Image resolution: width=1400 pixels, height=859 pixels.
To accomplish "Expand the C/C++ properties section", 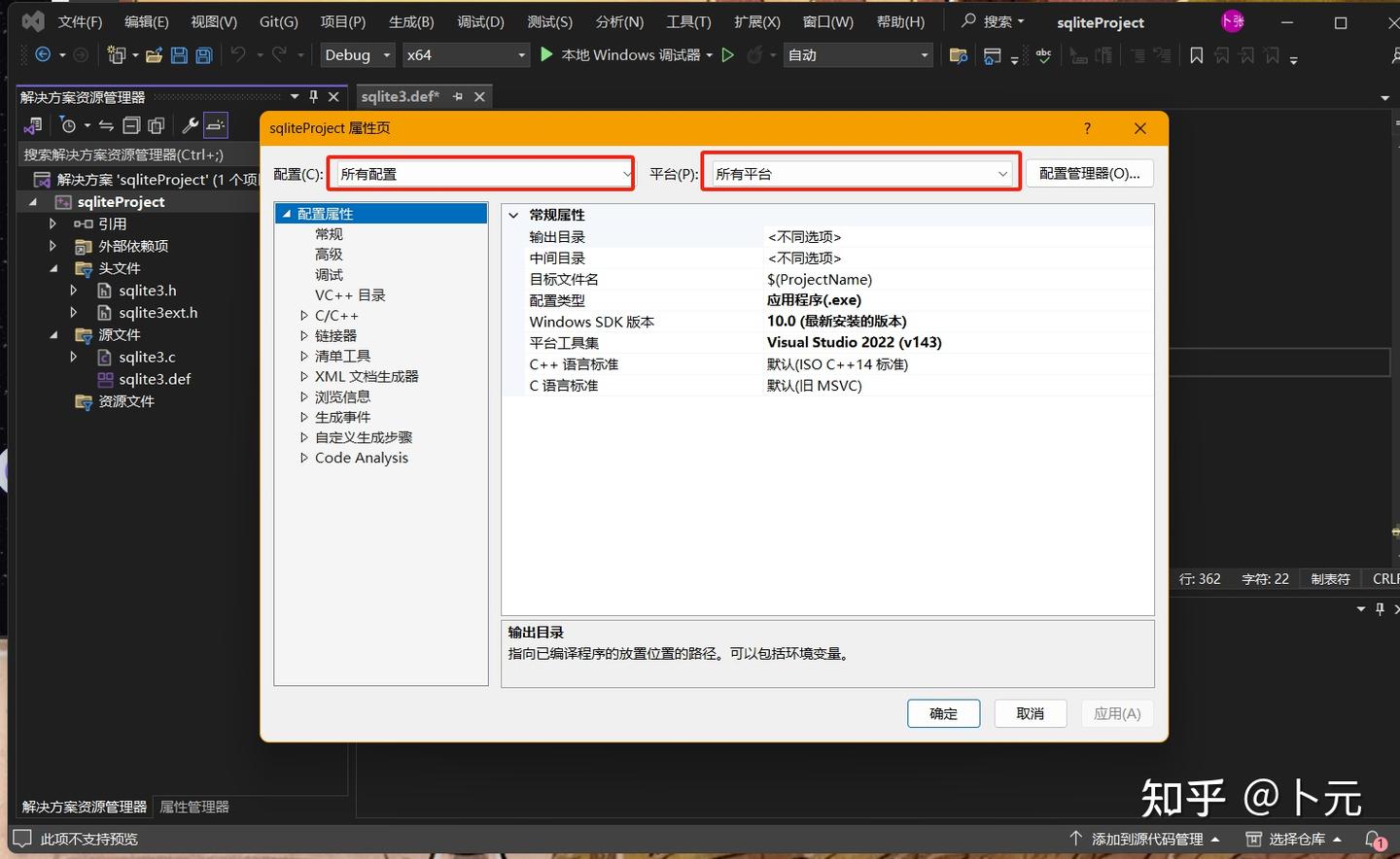I will pos(304,315).
